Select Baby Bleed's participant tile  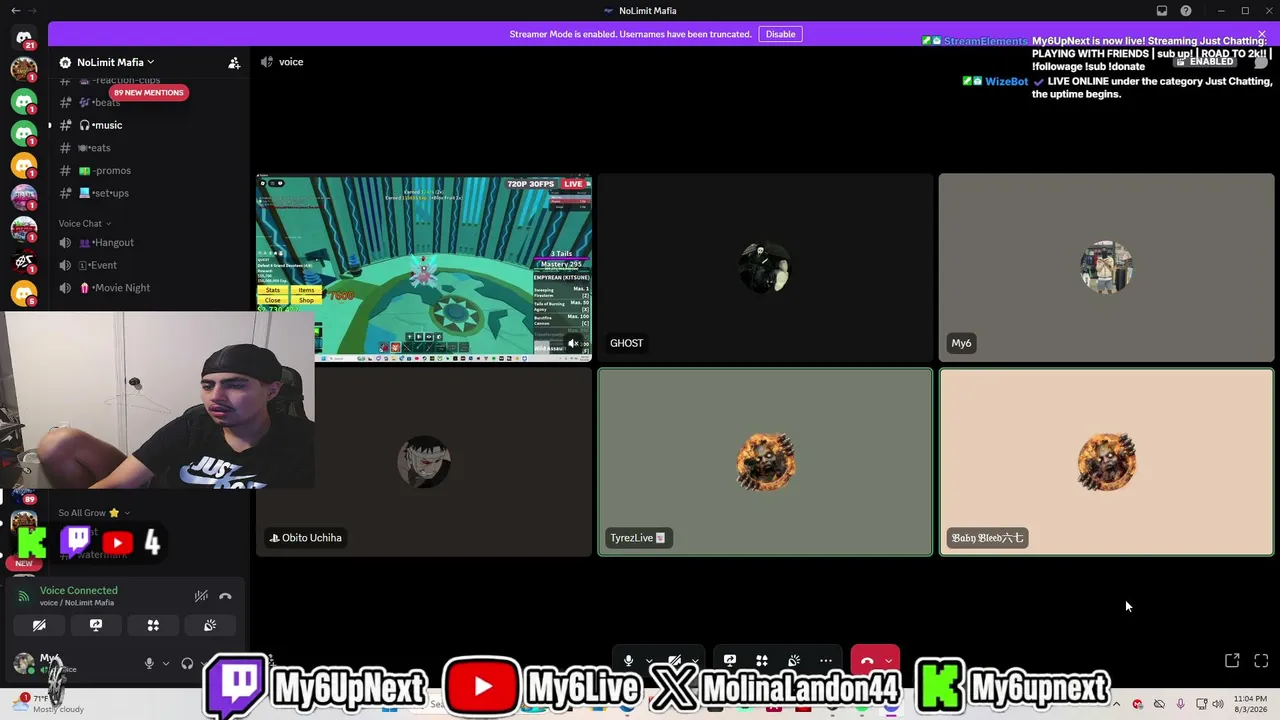pyautogui.click(x=1106, y=462)
